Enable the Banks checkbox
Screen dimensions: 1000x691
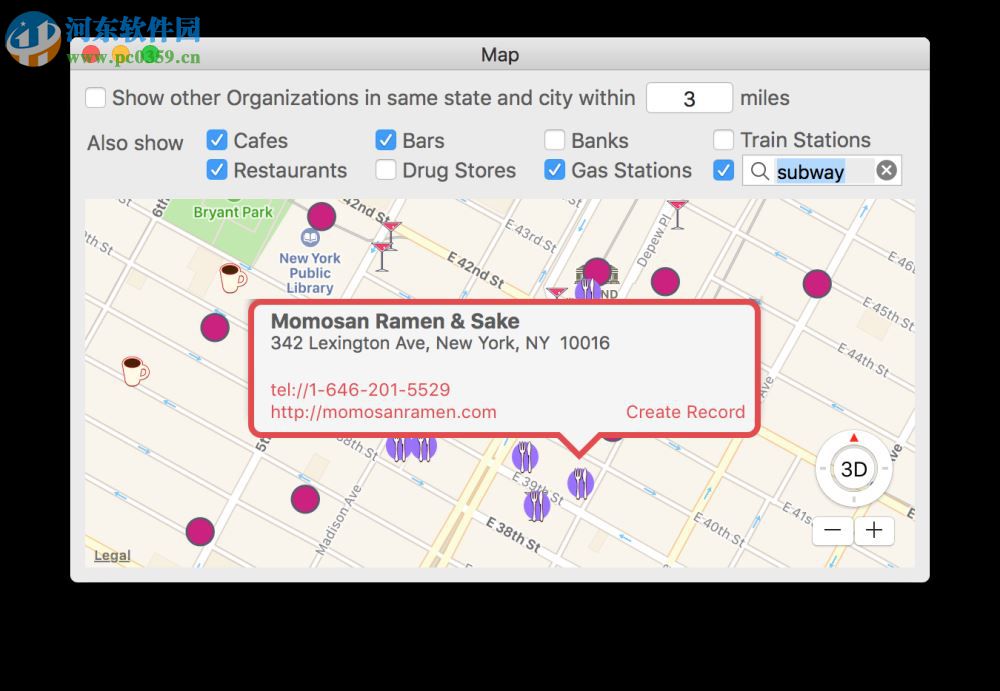555,140
